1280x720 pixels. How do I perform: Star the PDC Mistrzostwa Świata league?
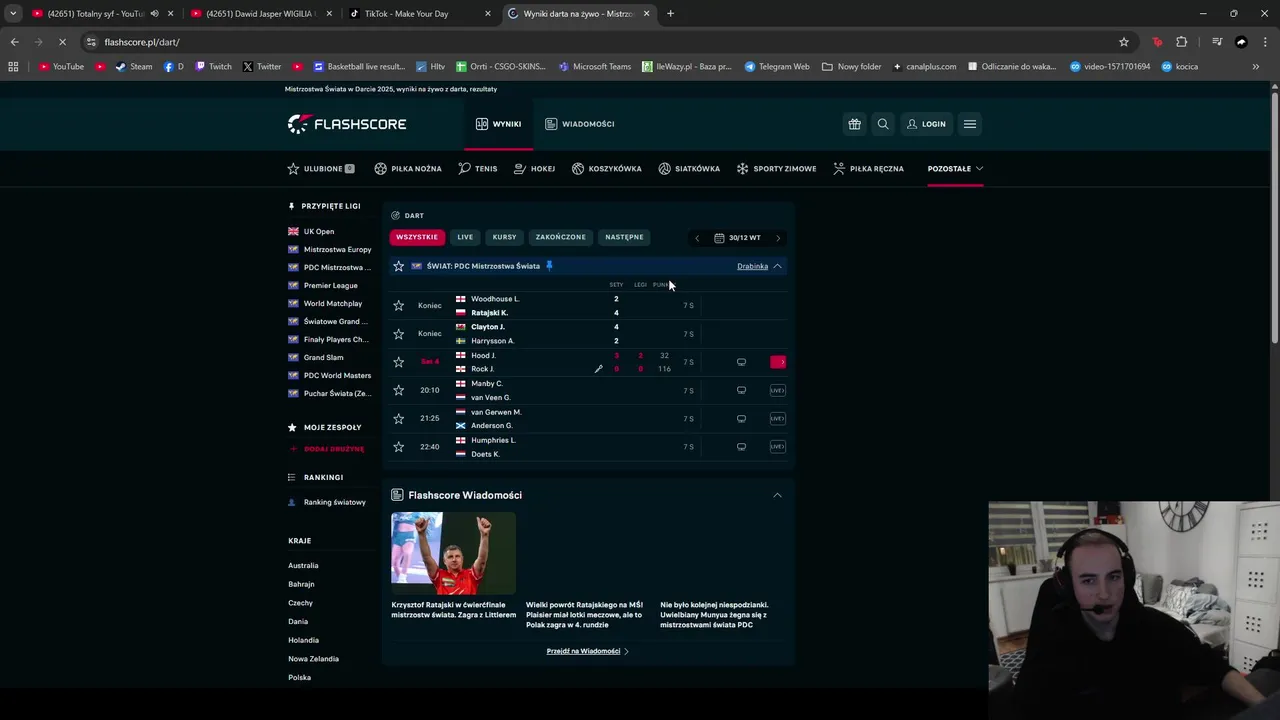tap(399, 266)
